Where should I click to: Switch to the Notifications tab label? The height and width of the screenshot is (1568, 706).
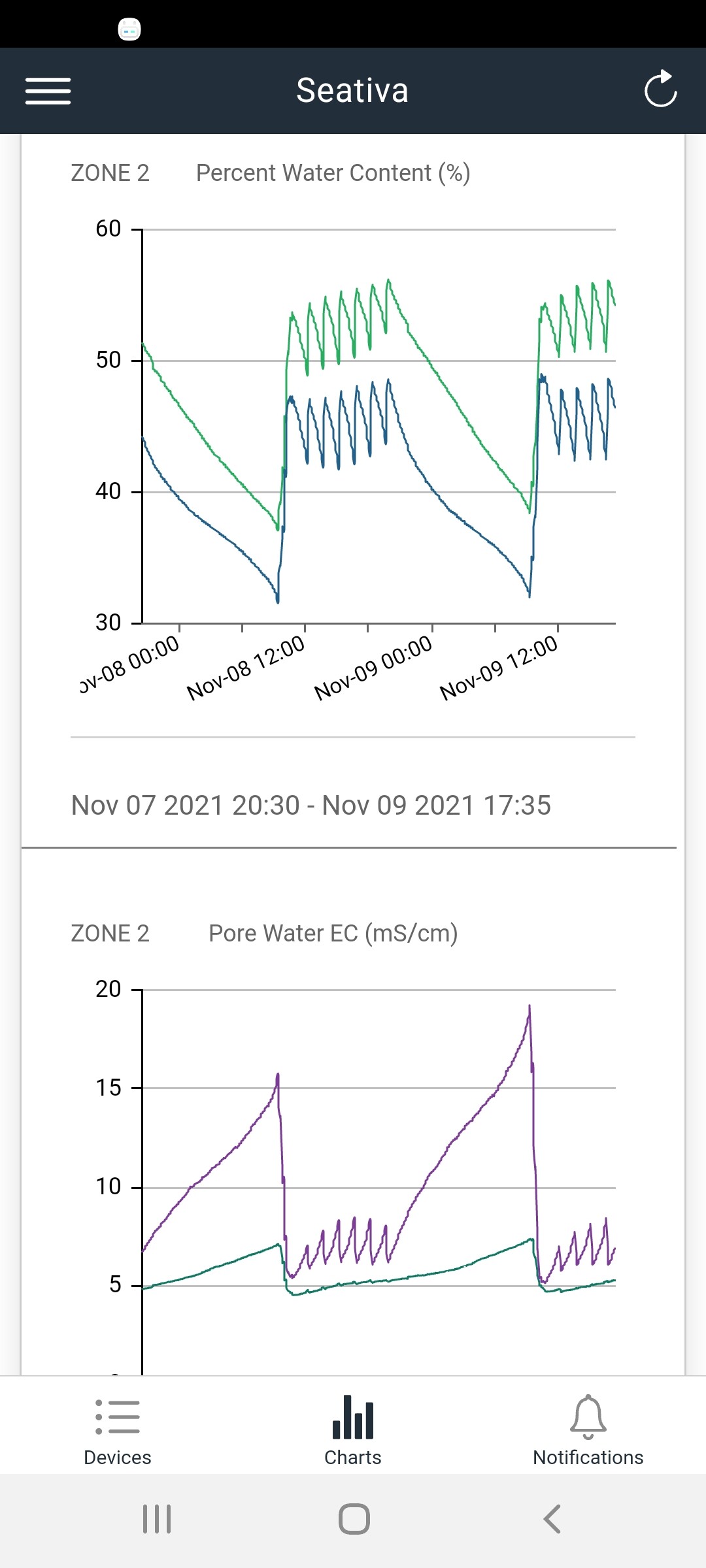588,1458
